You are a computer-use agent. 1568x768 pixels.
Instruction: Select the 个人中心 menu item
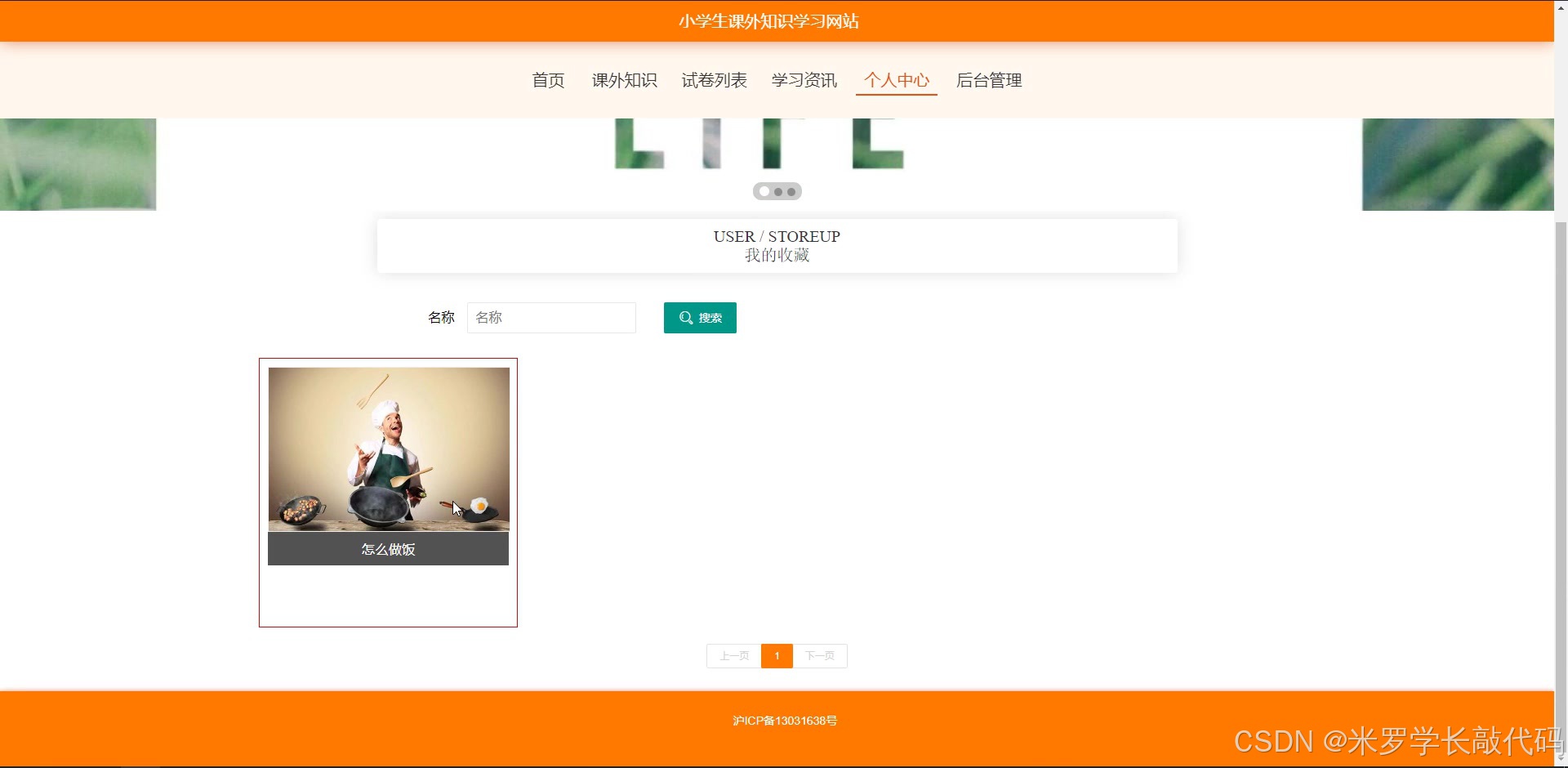896,80
